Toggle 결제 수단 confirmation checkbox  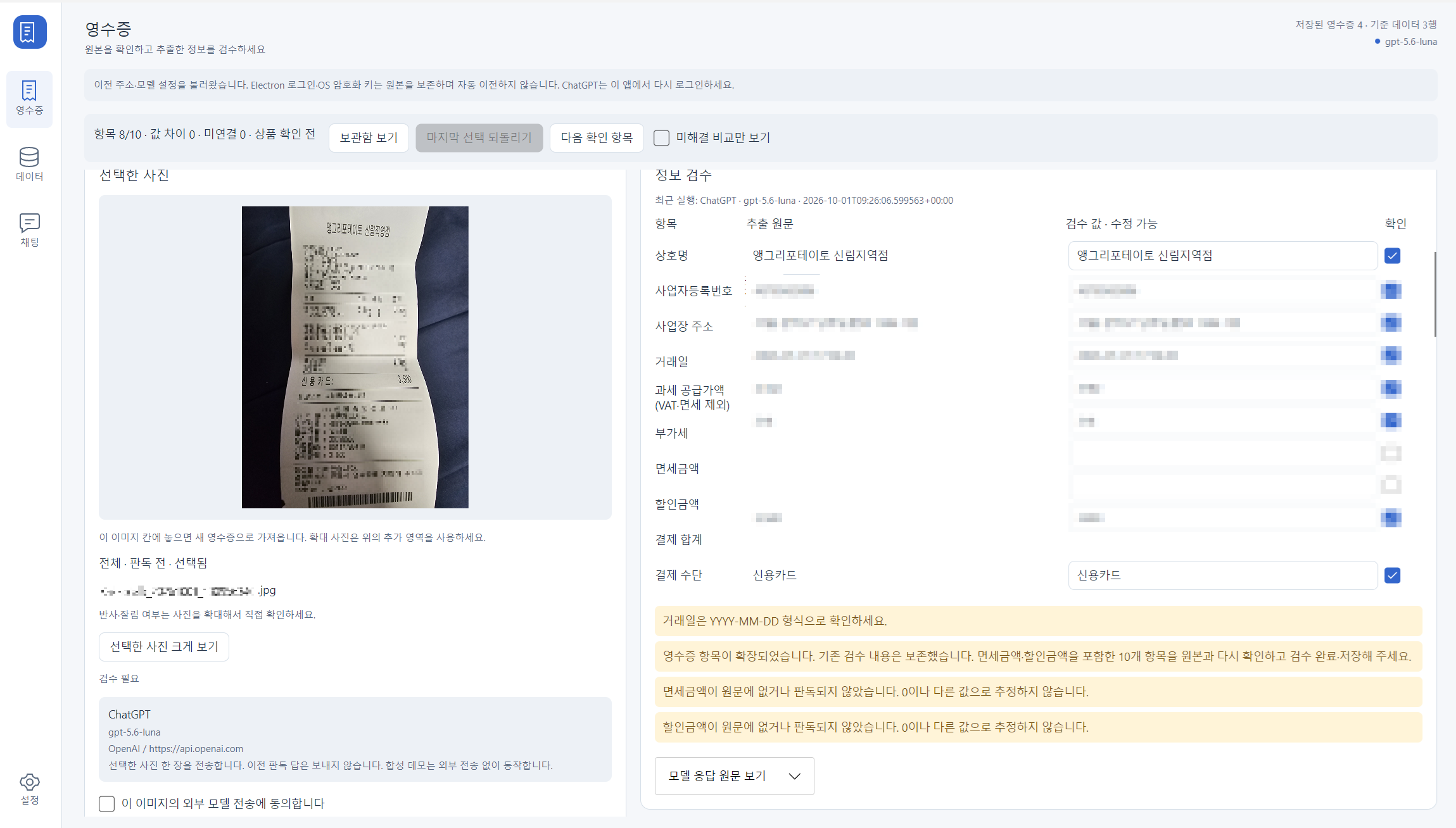pyautogui.click(x=1392, y=575)
